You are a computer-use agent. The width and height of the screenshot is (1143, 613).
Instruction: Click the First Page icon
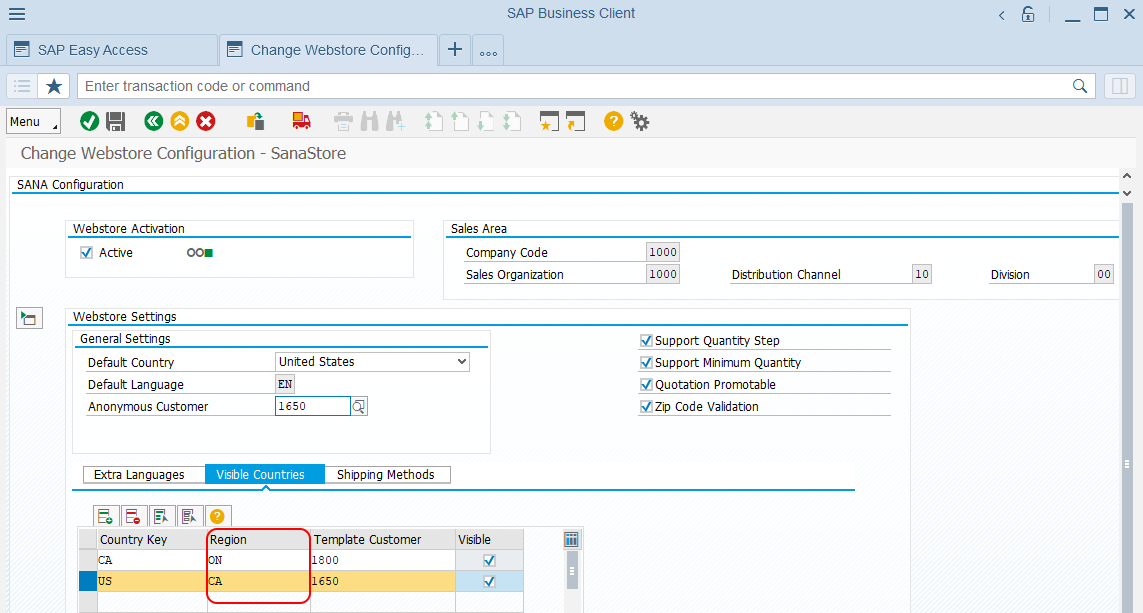pyautogui.click(x=434, y=122)
